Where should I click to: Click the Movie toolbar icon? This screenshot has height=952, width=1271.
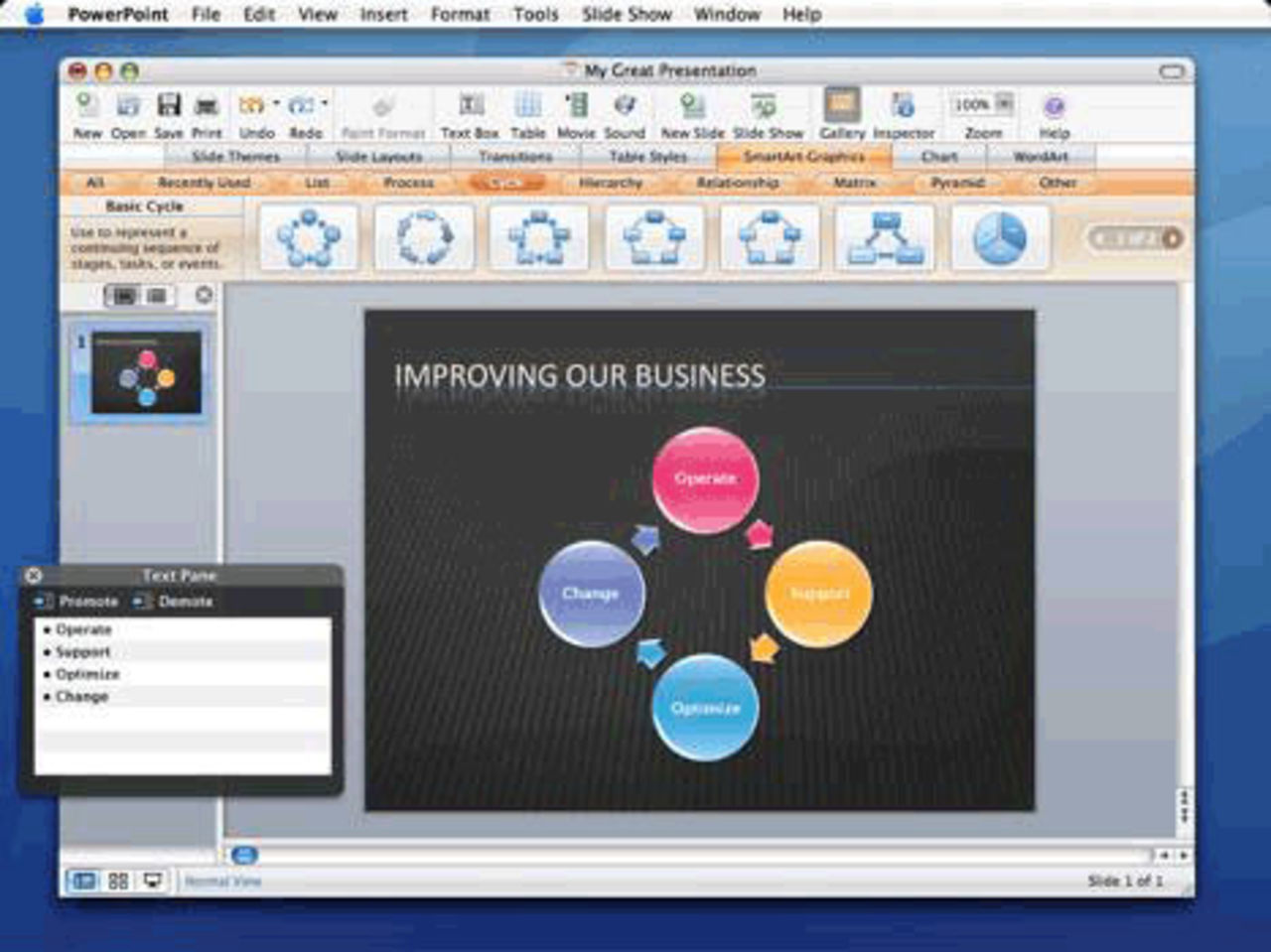click(x=580, y=106)
